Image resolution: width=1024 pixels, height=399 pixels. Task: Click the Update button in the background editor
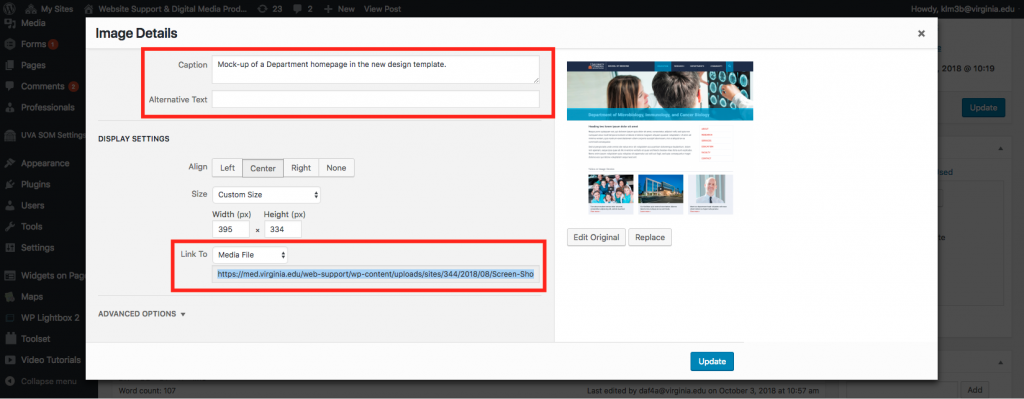point(984,108)
